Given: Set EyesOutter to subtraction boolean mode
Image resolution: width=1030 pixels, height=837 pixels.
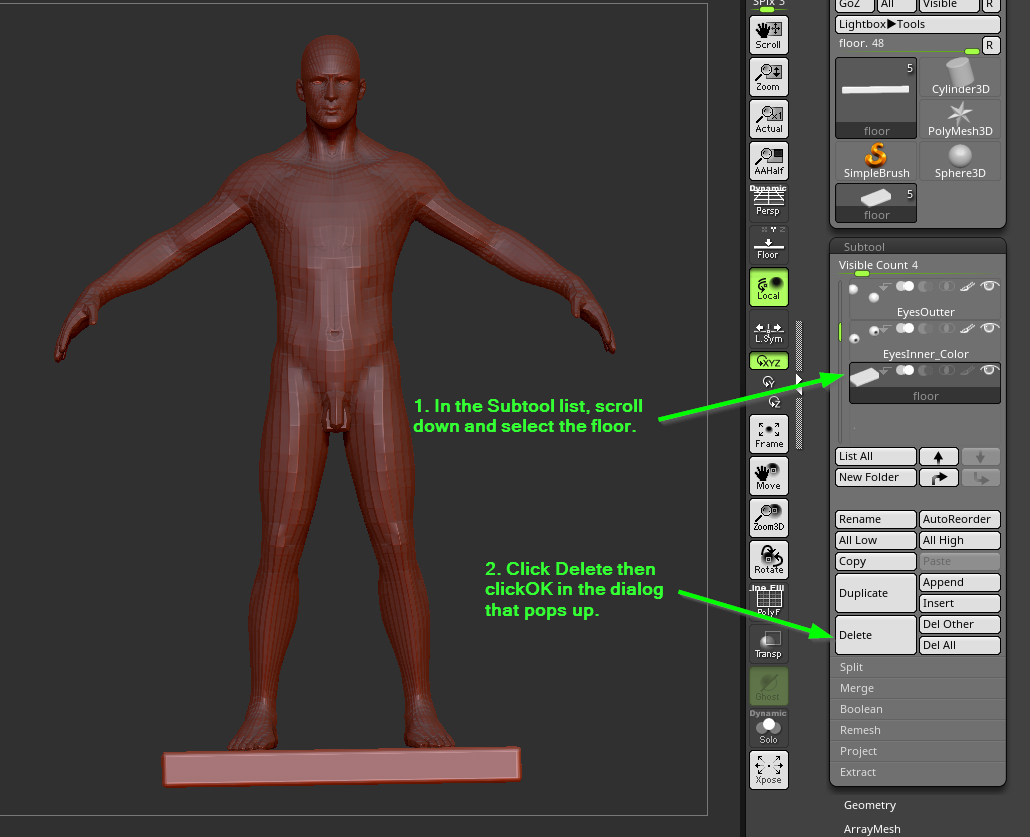Looking at the screenshot, I should point(926,286).
